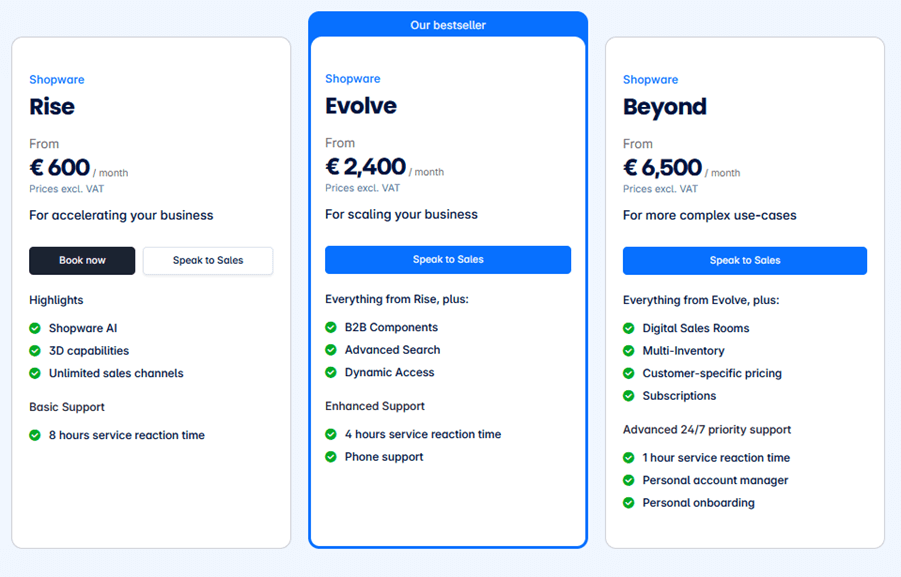Click the checkmark next to Personal onboarding
This screenshot has width=901, height=577.
point(629,503)
